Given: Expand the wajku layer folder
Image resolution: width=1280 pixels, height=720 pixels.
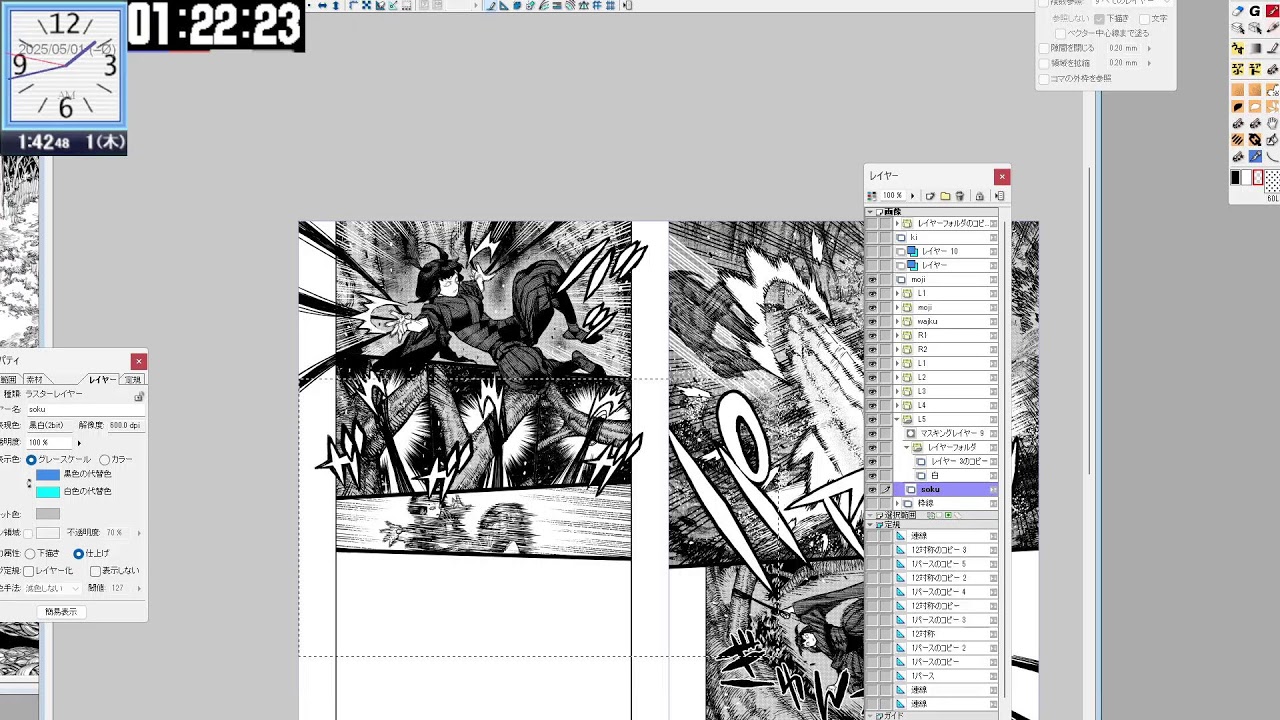Looking at the screenshot, I should [897, 322].
